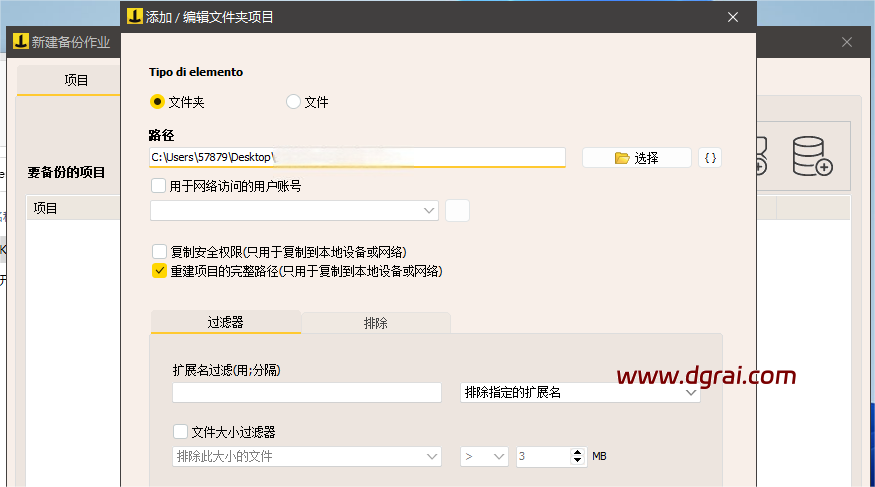The height and width of the screenshot is (487, 875).
Task: Increase the file size MB value
Action: [578, 452]
